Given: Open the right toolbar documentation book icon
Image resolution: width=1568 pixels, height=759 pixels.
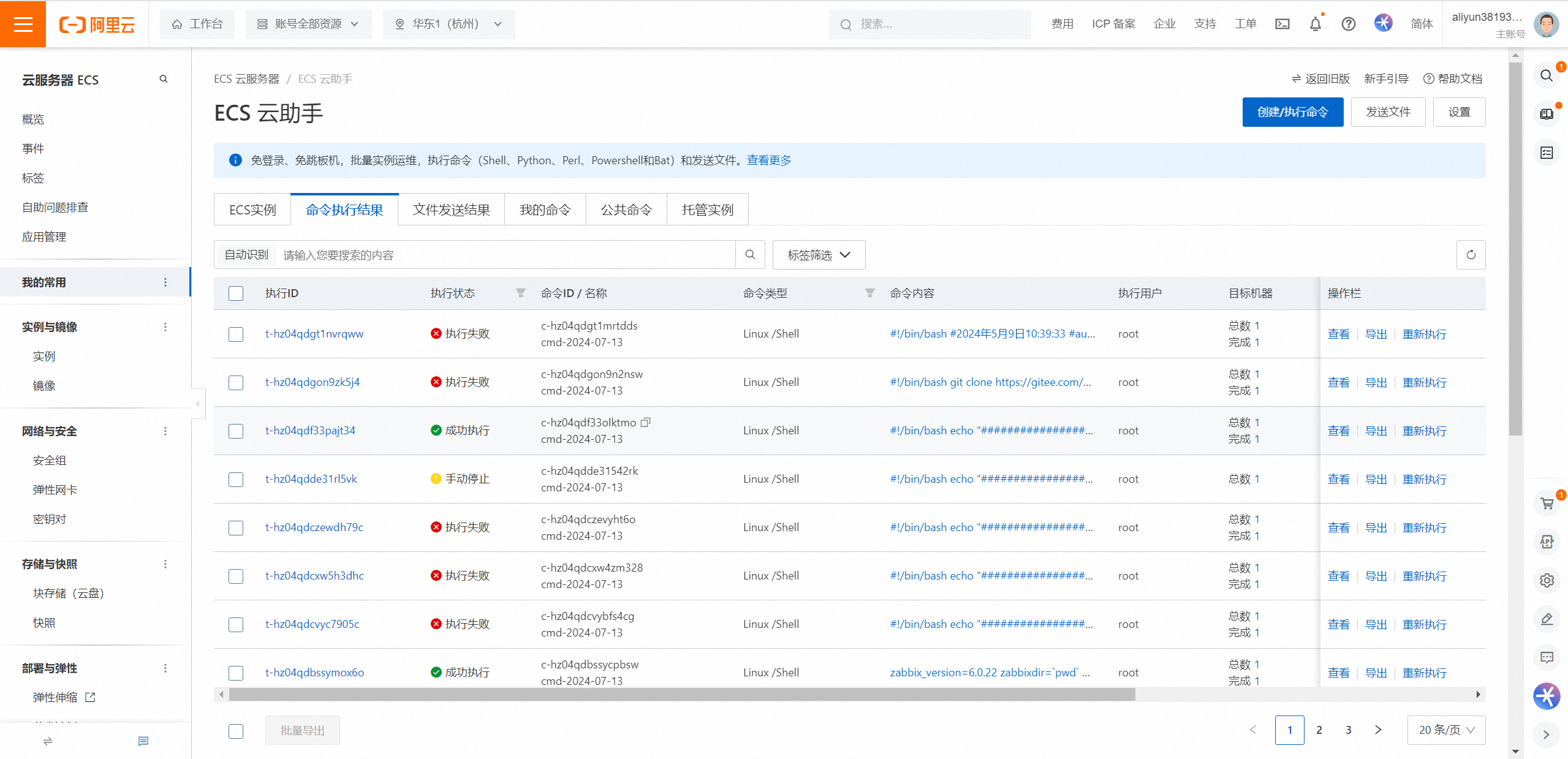Looking at the screenshot, I should click(x=1547, y=114).
